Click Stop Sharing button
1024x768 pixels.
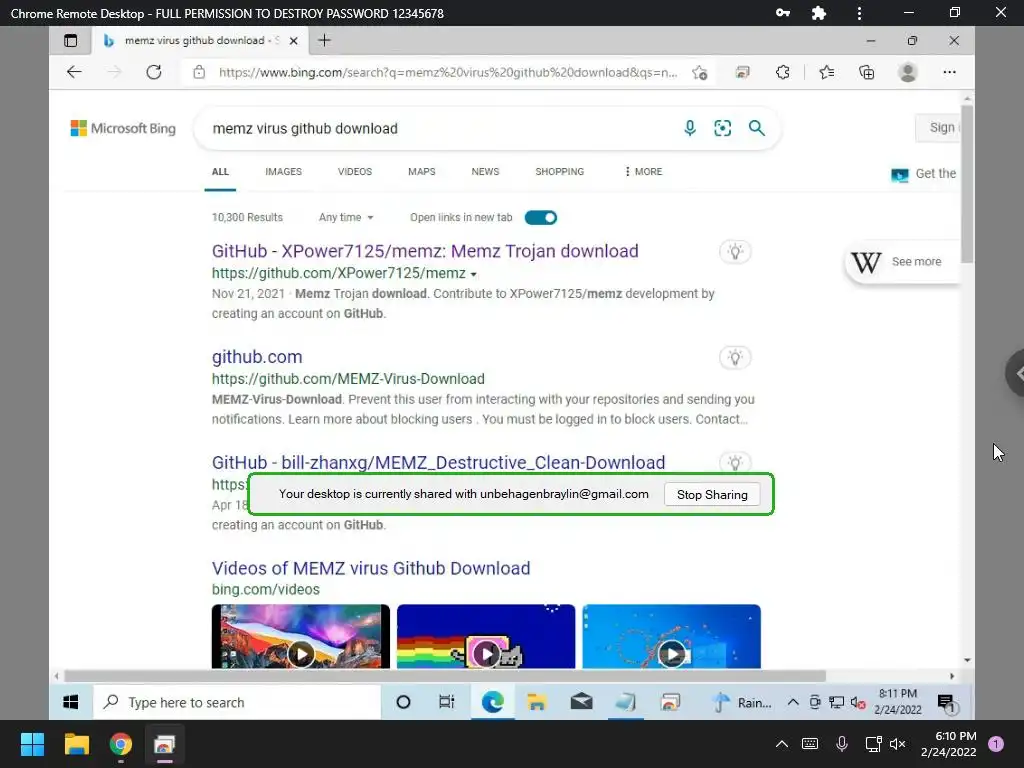[712, 494]
